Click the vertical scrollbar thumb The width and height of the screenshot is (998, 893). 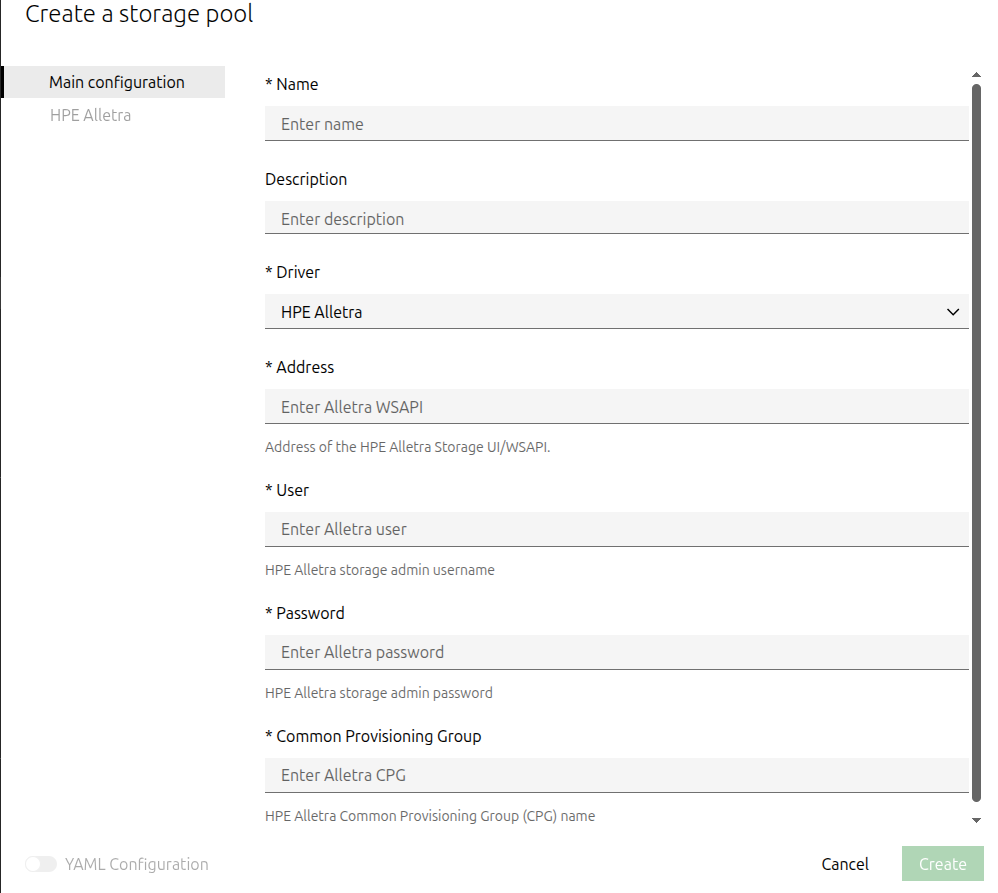977,440
